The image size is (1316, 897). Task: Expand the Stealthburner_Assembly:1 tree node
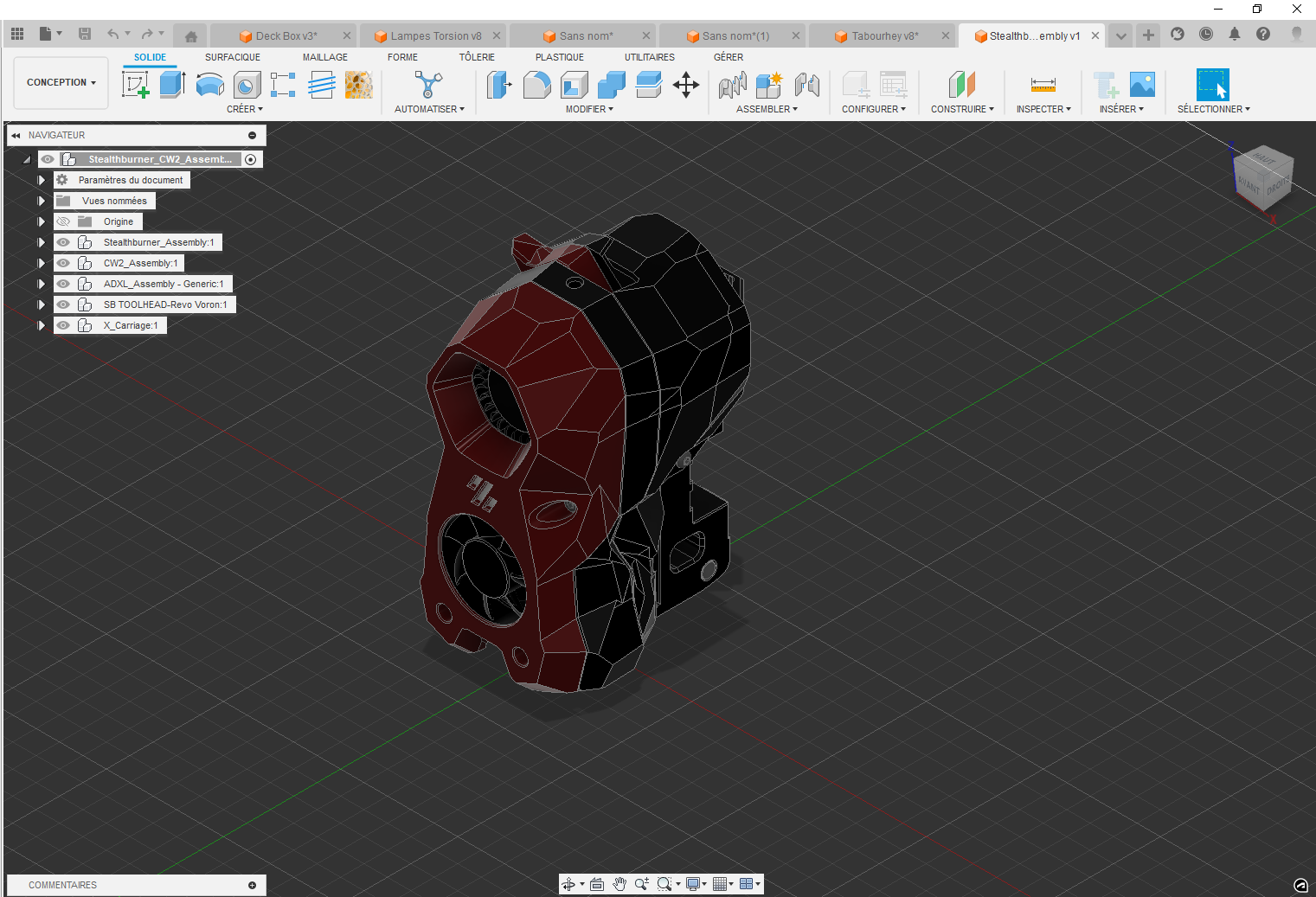click(x=41, y=242)
